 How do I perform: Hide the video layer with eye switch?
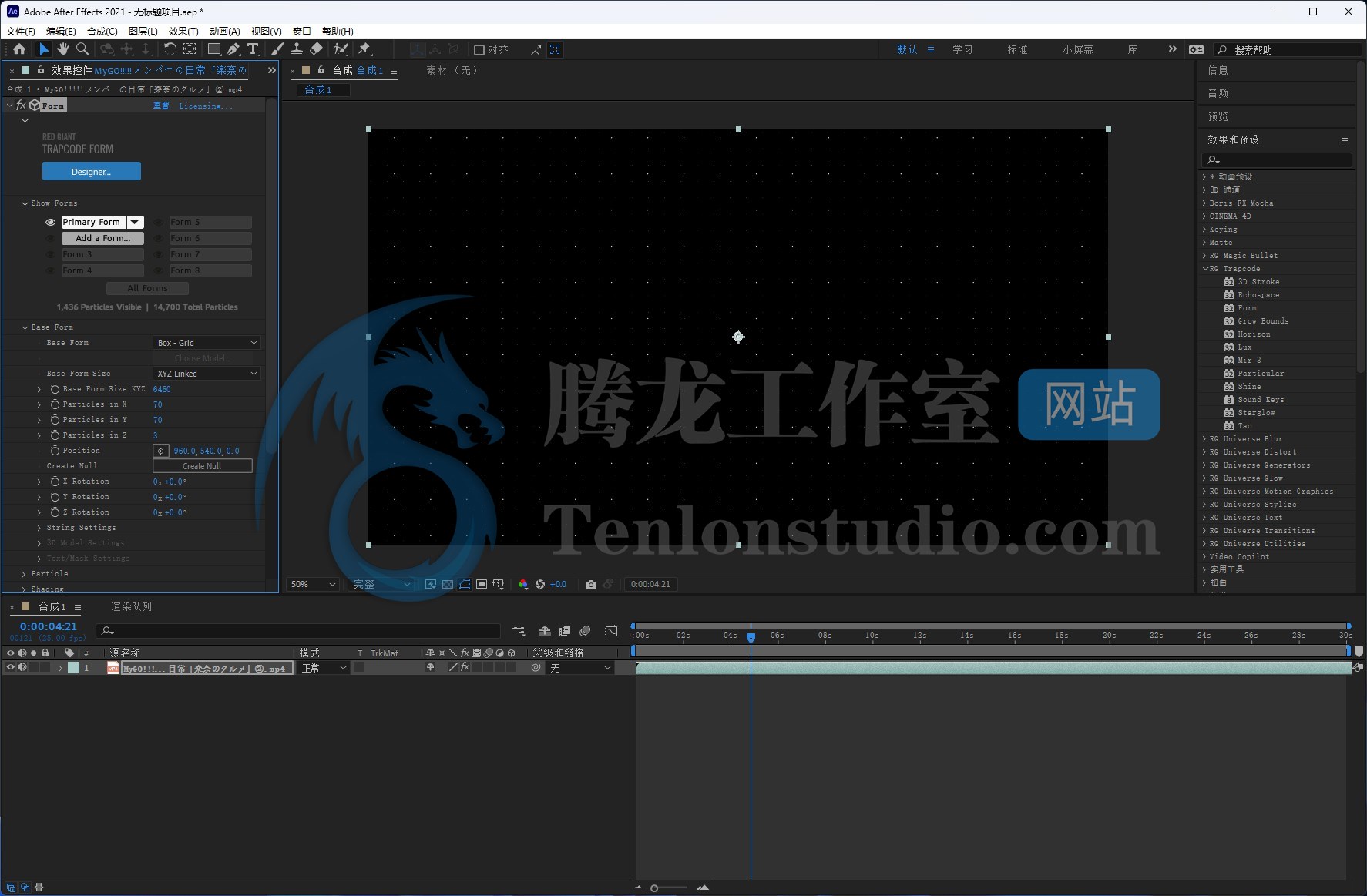[11, 668]
